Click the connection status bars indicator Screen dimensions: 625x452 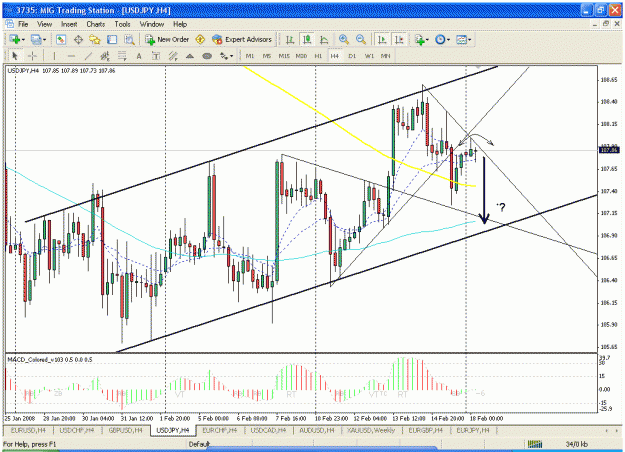(535, 444)
